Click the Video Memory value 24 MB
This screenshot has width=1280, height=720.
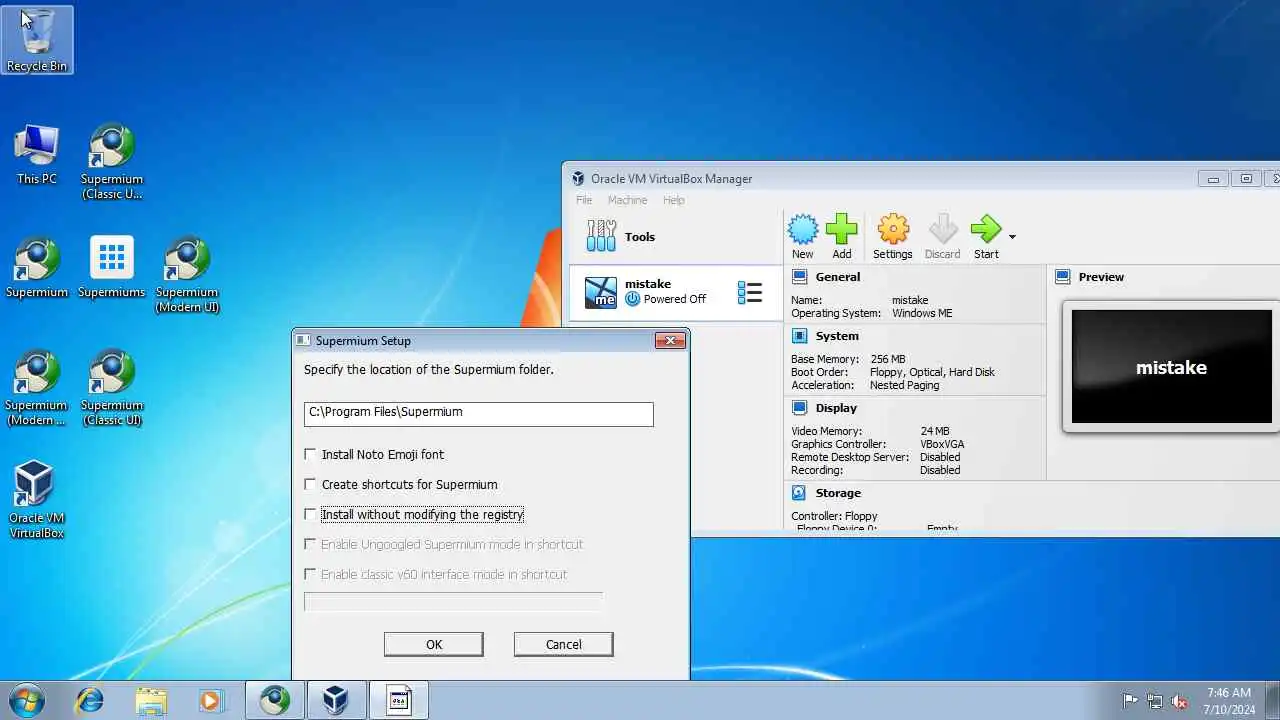pyautogui.click(x=935, y=431)
